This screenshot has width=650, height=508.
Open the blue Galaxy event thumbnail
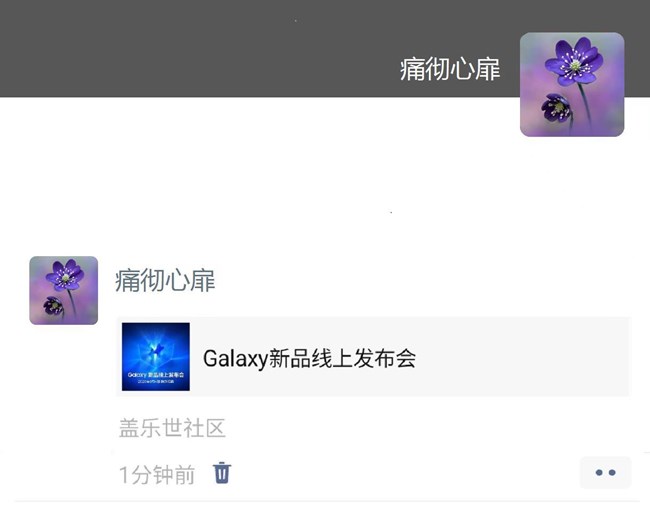tap(156, 357)
